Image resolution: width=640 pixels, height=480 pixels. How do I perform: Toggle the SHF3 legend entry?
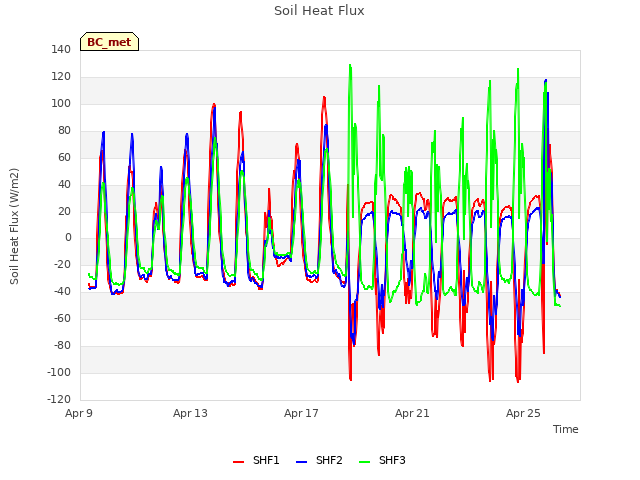382,460
